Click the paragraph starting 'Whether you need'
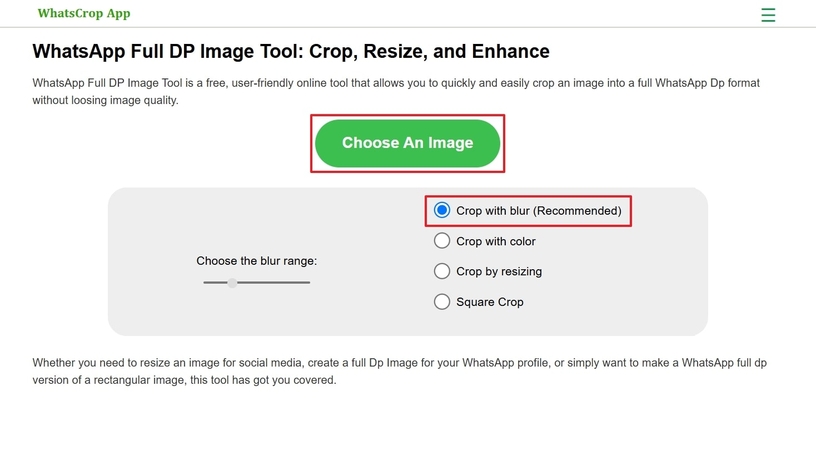The width and height of the screenshot is (816, 450). 399,371
